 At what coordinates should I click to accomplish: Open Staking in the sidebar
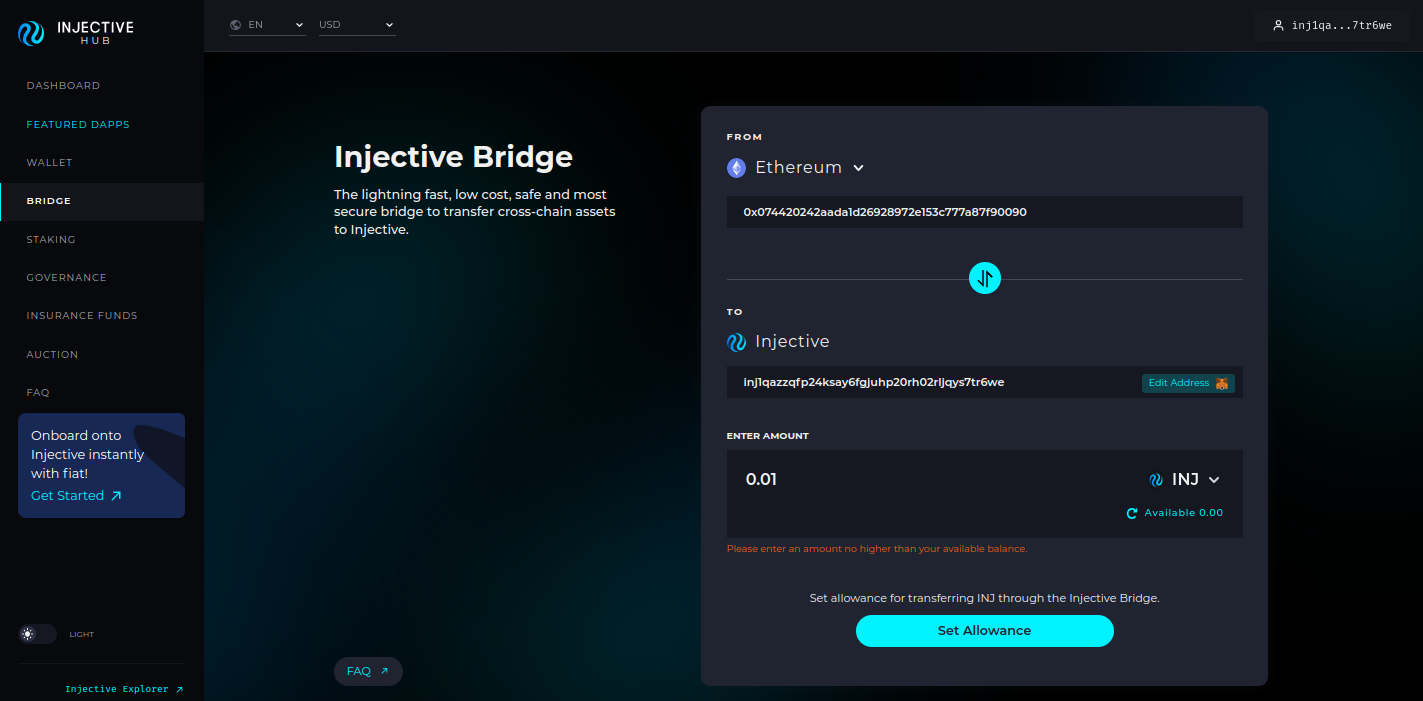[51, 240]
